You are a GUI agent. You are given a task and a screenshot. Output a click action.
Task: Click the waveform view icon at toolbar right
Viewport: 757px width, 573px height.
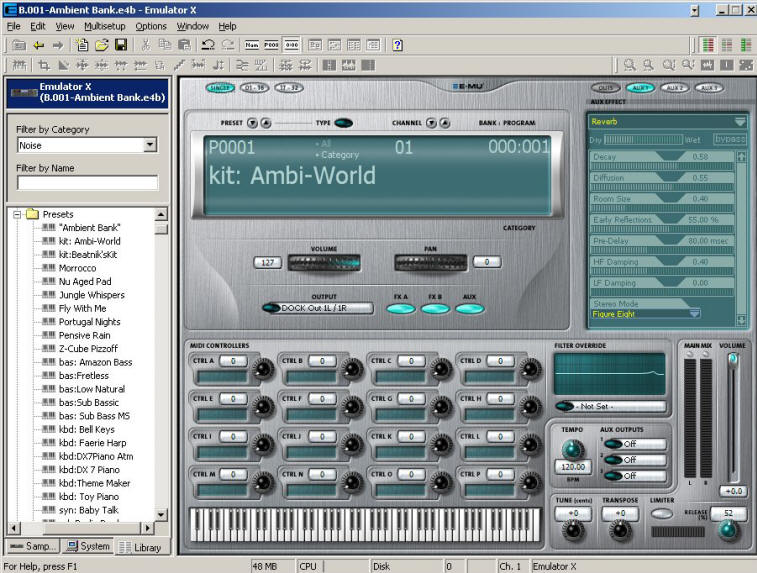point(707,65)
